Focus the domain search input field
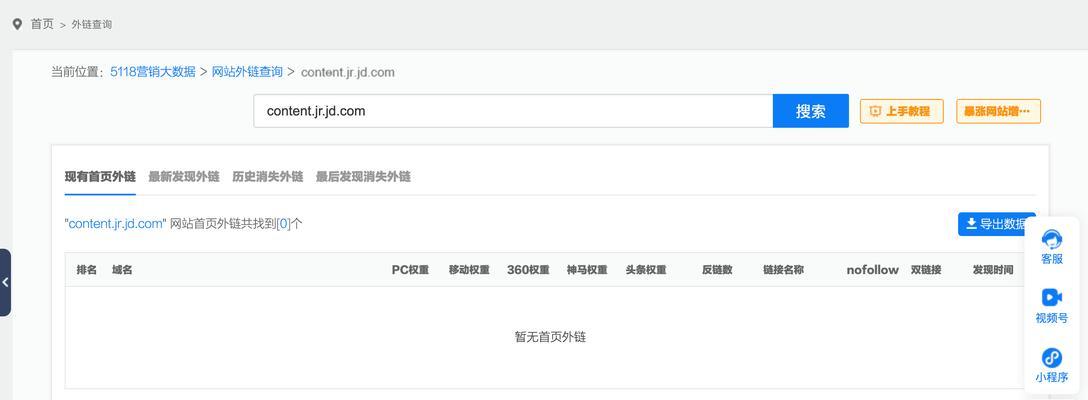1088x400 pixels. click(513, 111)
